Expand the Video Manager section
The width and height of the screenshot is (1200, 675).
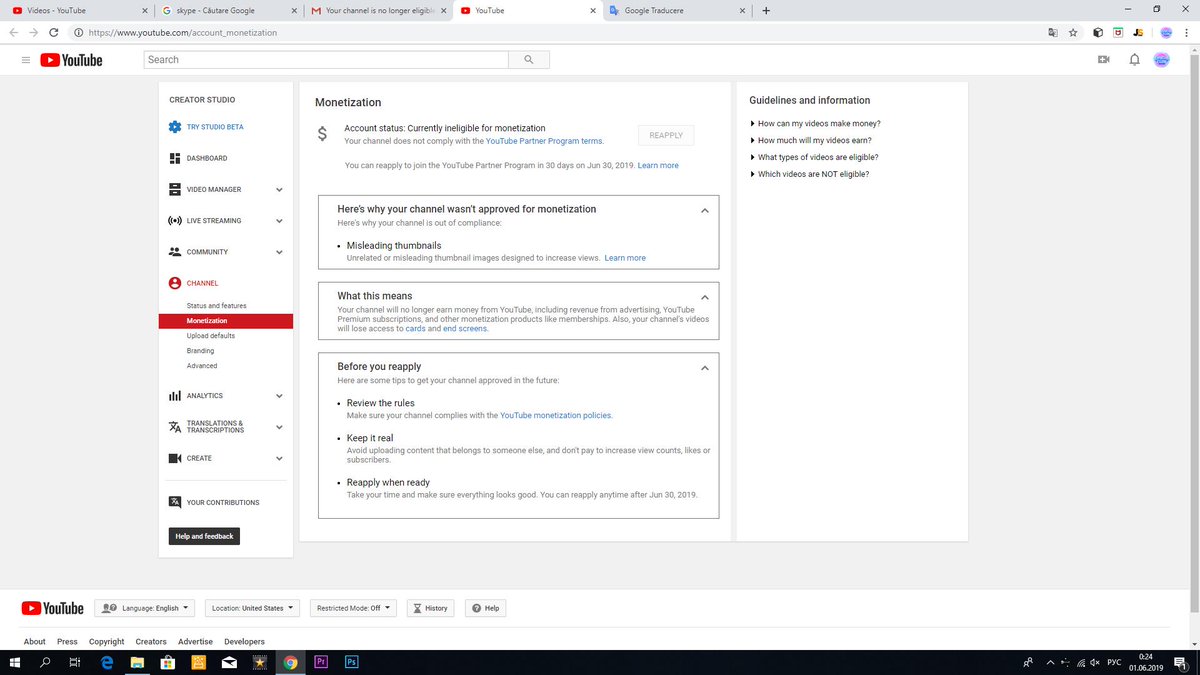click(279, 190)
